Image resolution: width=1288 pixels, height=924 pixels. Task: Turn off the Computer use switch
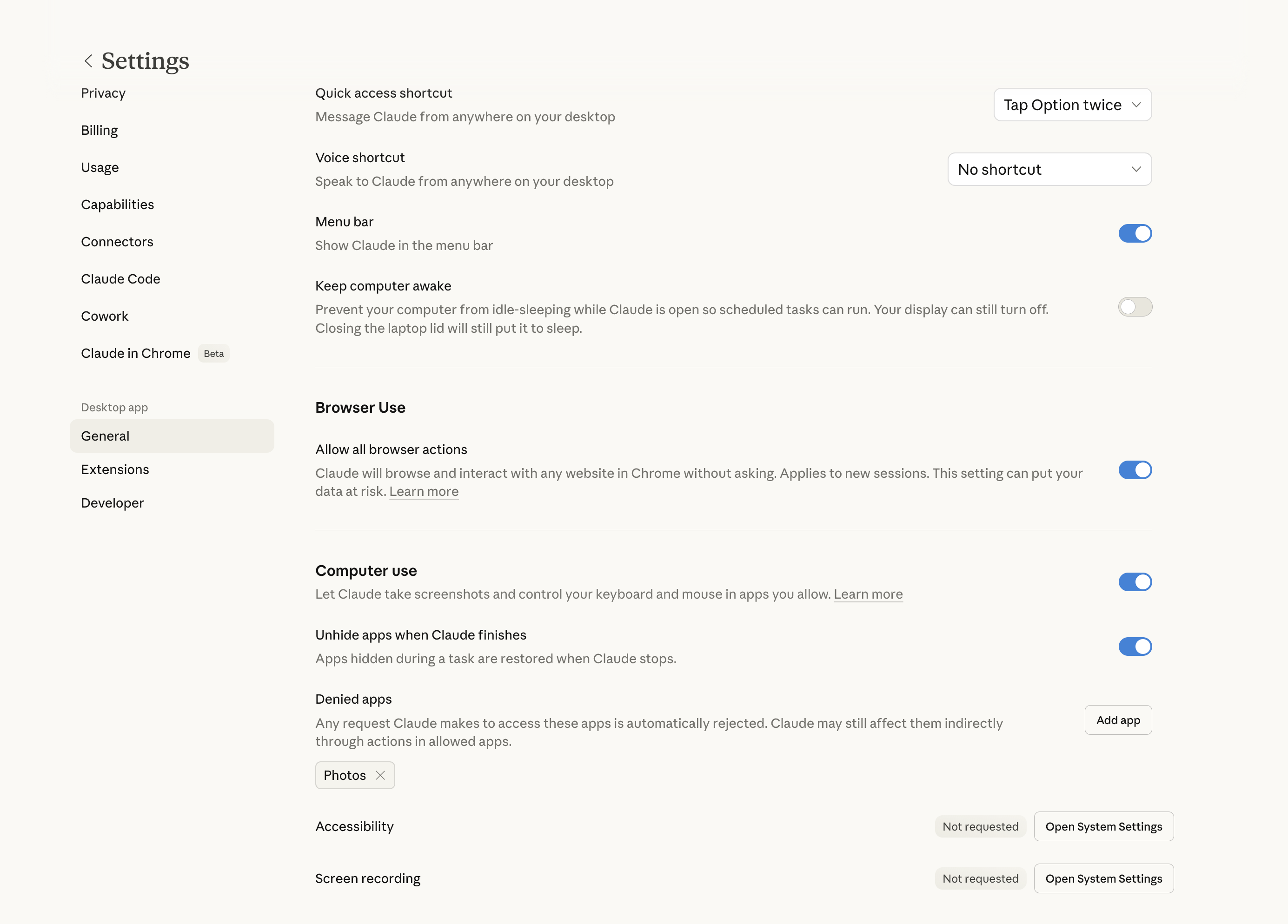[x=1135, y=582]
